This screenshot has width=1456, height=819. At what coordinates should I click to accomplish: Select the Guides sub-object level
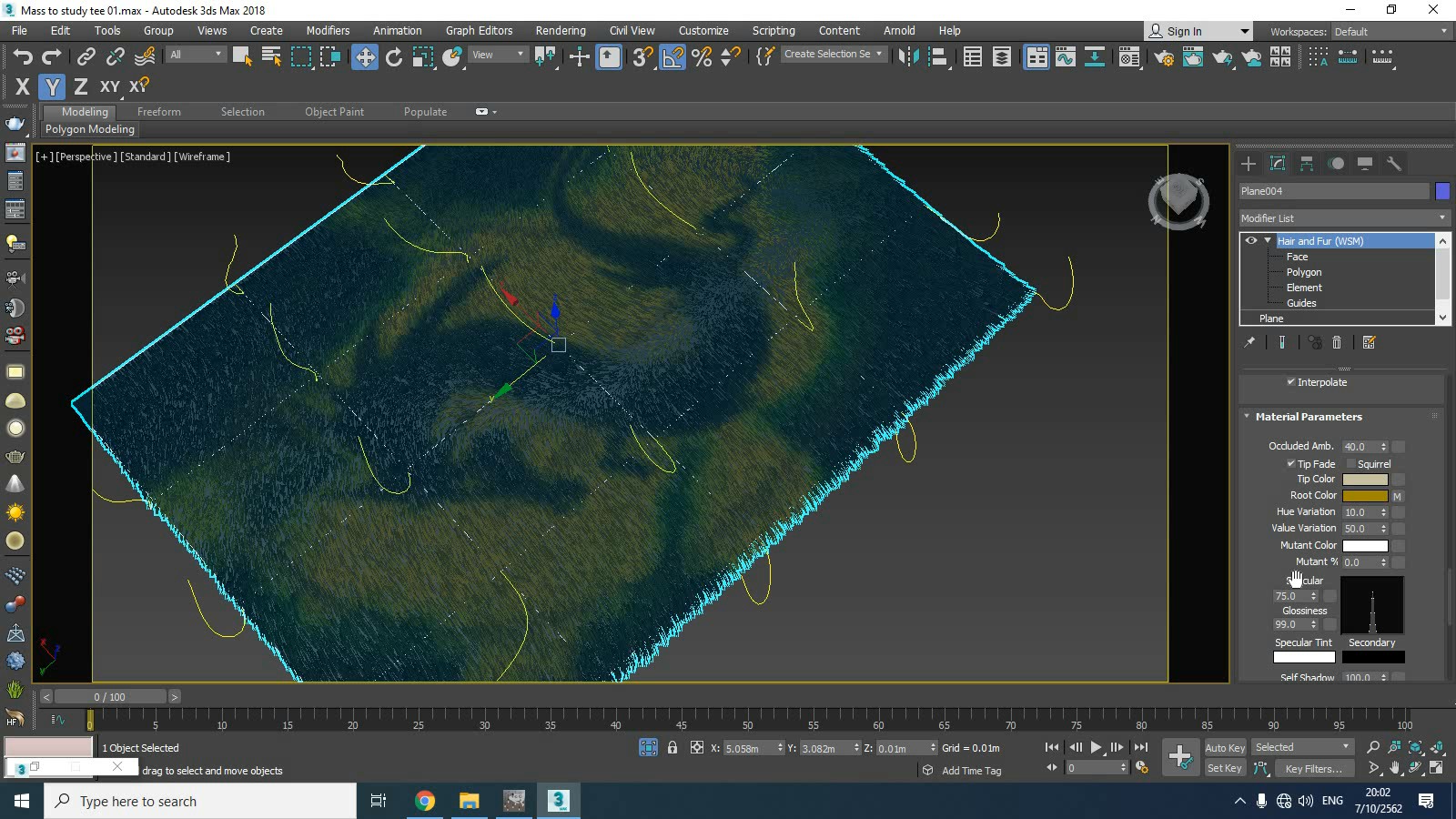tap(1301, 303)
